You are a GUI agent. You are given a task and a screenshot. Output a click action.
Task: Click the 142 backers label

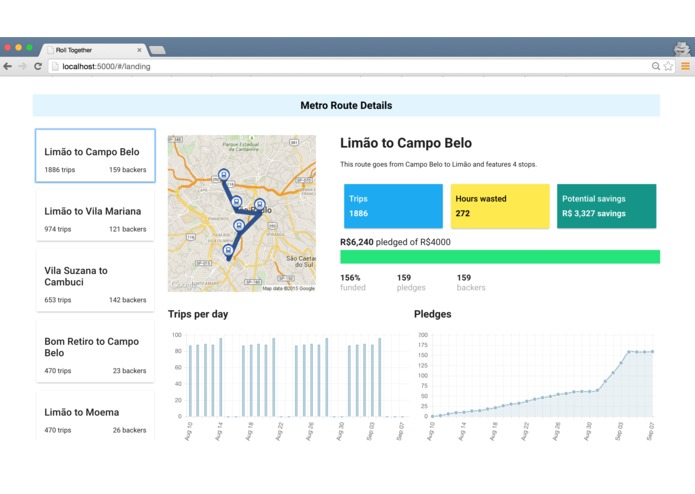(x=128, y=300)
